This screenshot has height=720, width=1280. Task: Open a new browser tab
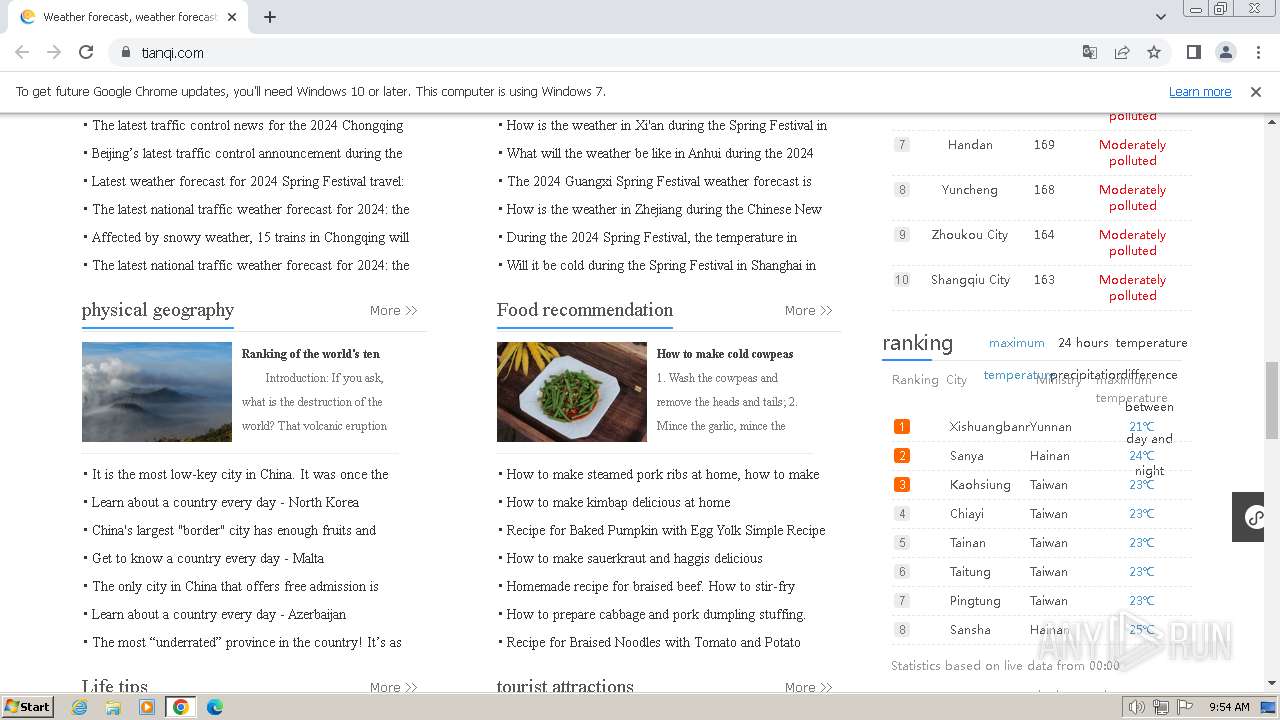pos(270,16)
